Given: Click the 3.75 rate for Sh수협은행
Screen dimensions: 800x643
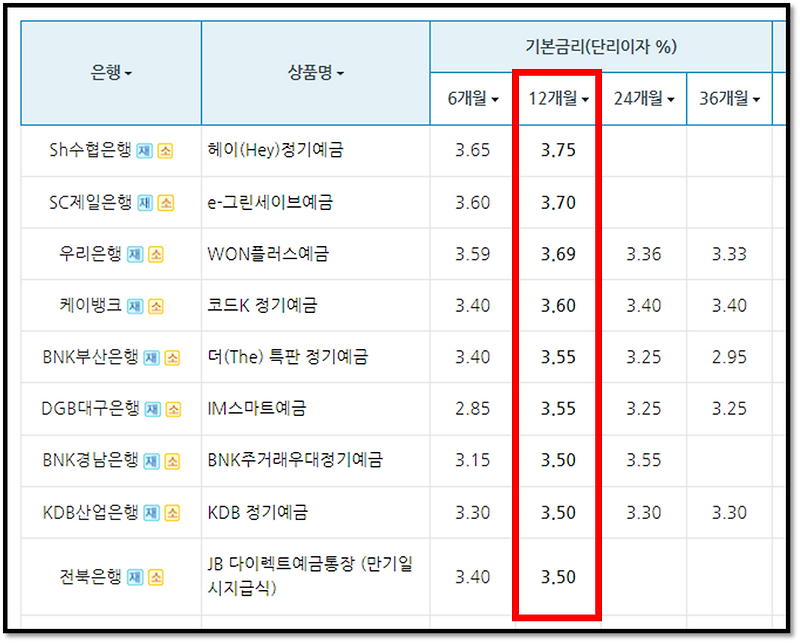Looking at the screenshot, I should [558, 151].
